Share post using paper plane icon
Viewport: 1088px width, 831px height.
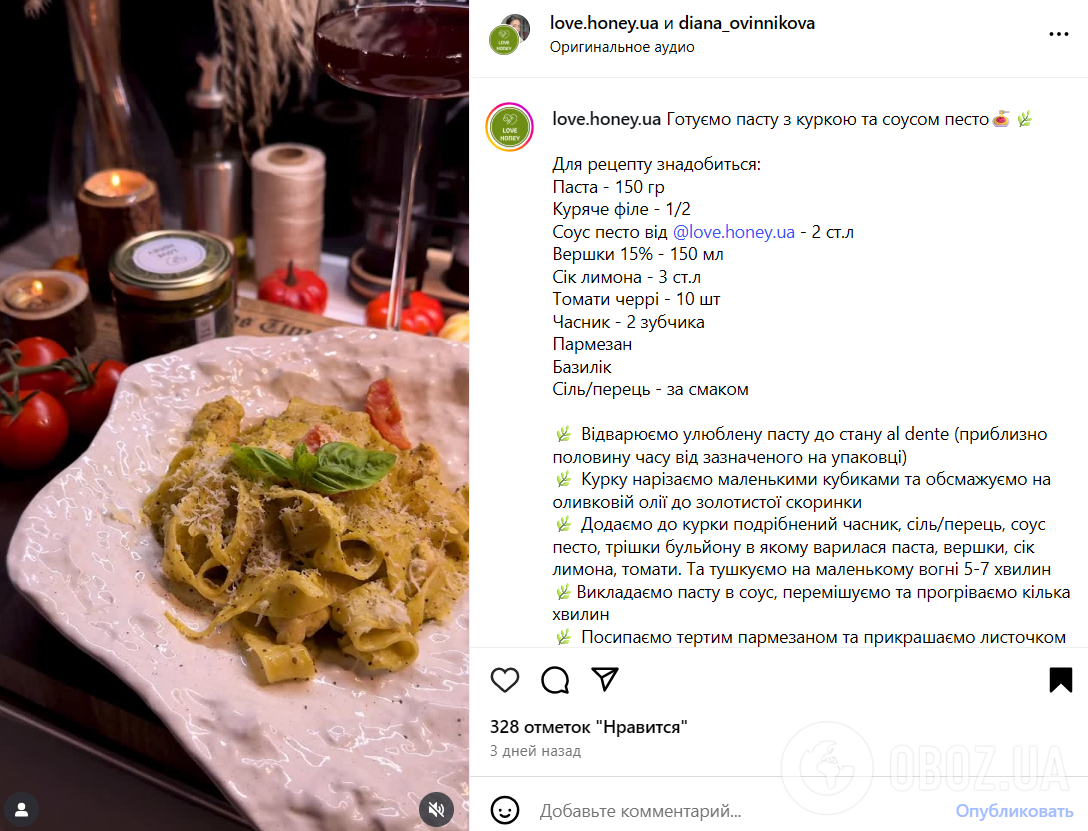604,679
